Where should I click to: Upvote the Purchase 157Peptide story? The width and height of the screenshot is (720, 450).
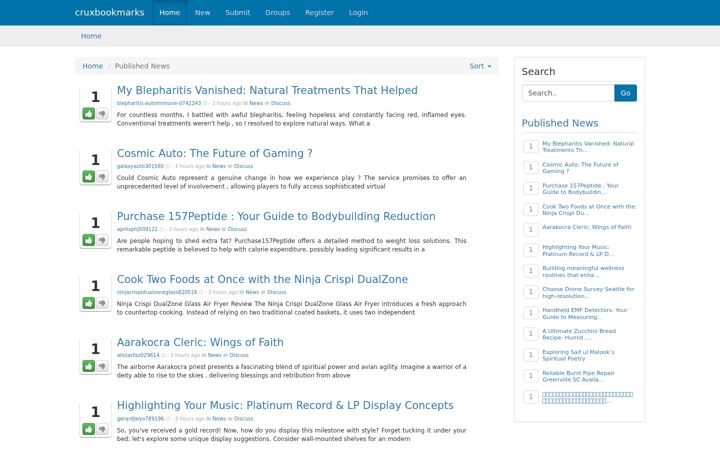click(x=89, y=240)
